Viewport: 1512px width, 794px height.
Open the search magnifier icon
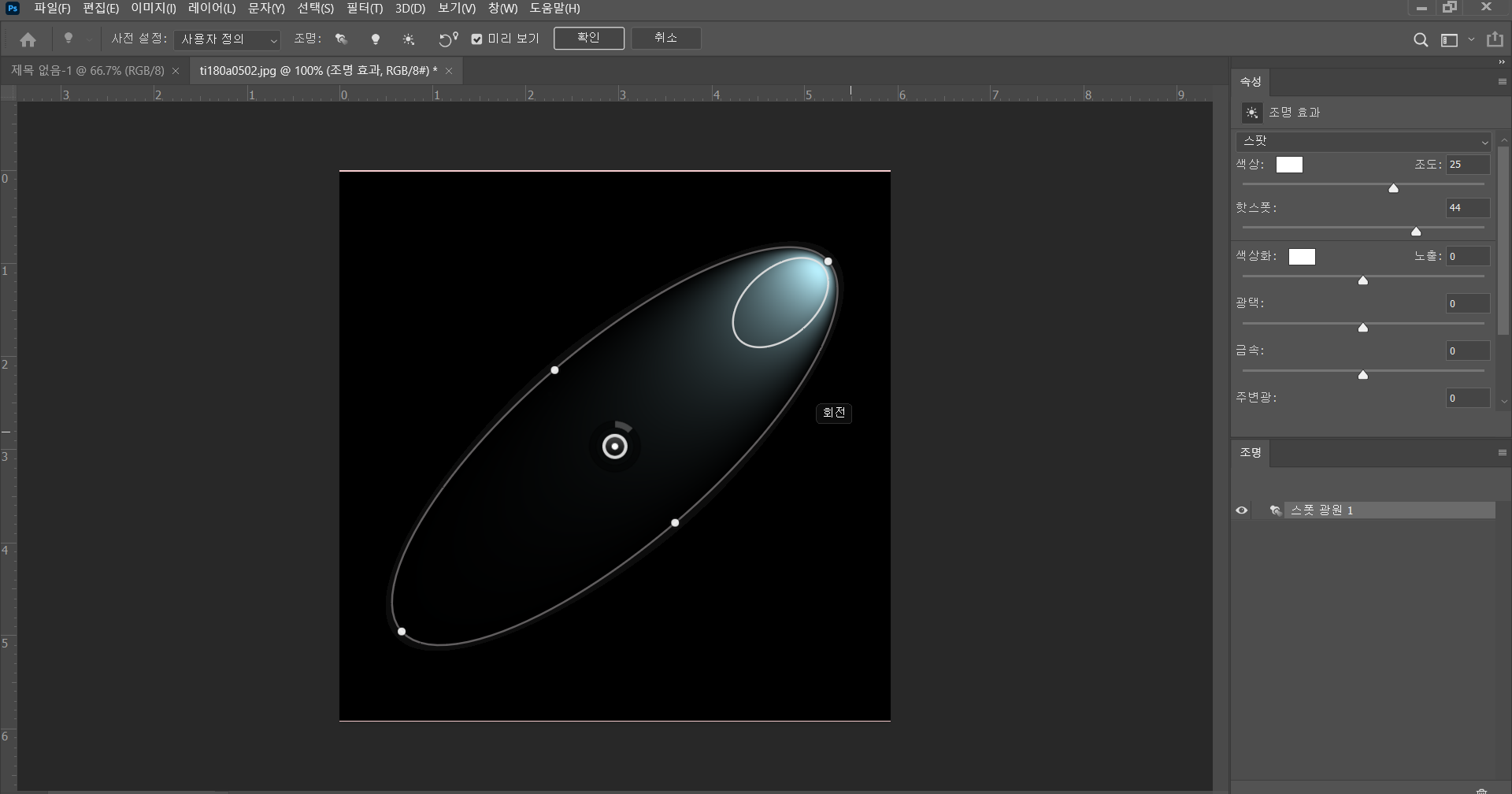click(x=1421, y=40)
